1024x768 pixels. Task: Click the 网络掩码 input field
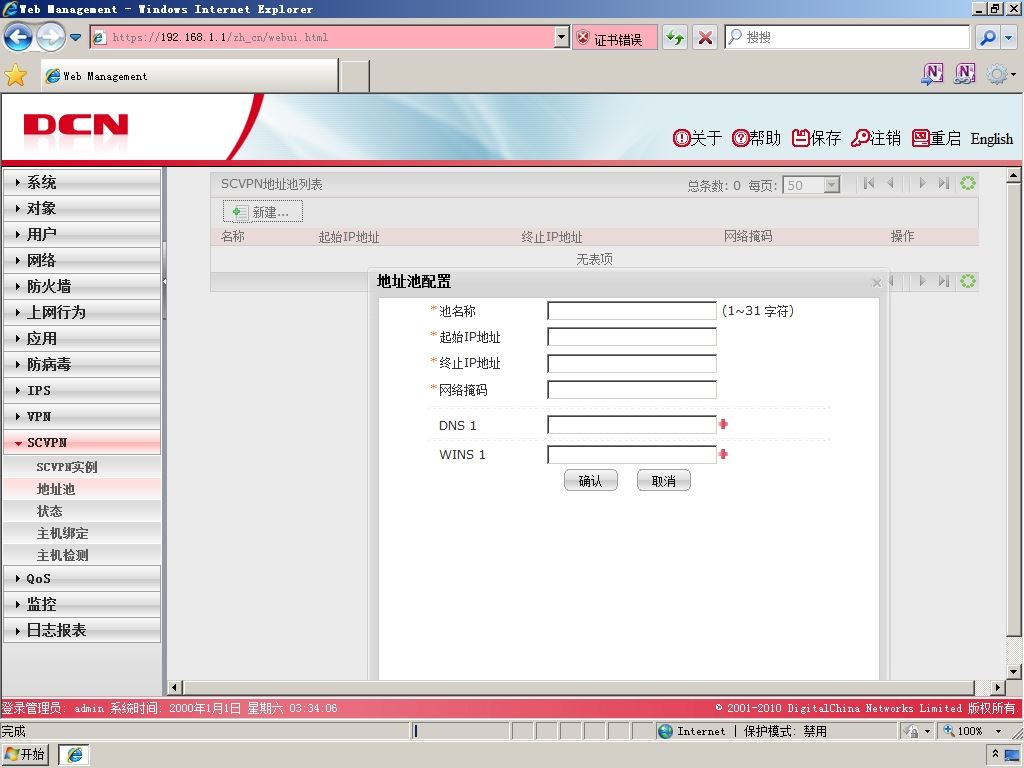pos(632,390)
